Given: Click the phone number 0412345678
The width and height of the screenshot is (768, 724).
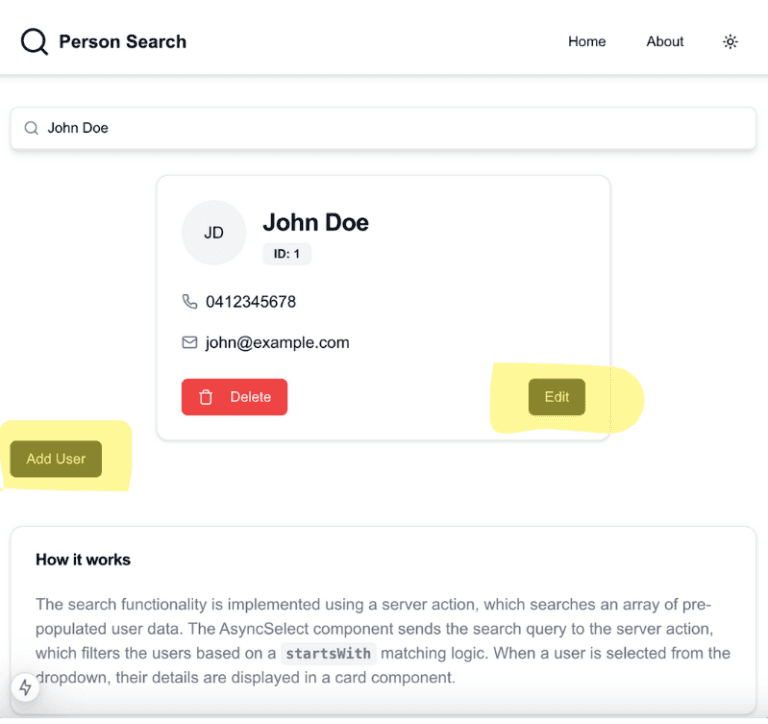Looking at the screenshot, I should pos(251,301).
